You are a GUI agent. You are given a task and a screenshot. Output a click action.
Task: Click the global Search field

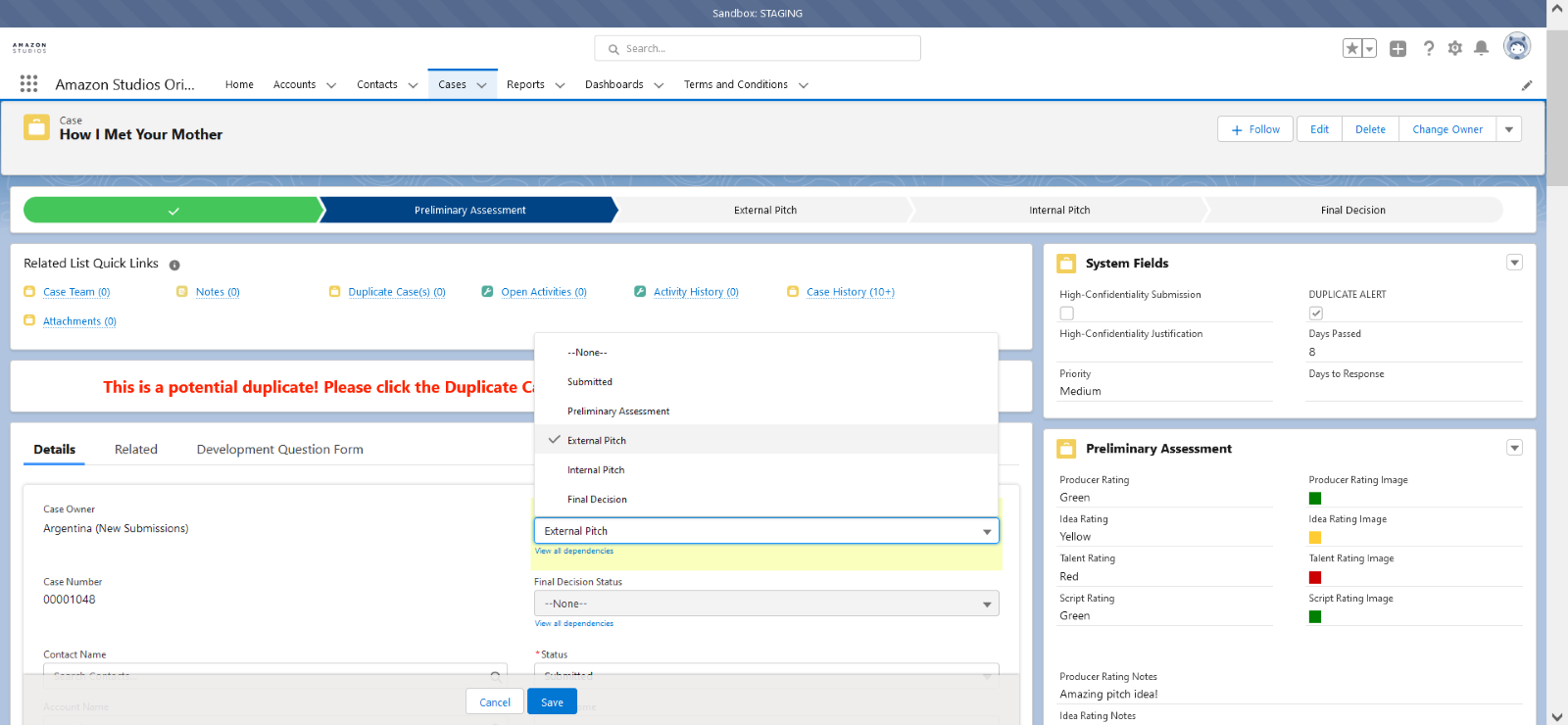click(758, 48)
